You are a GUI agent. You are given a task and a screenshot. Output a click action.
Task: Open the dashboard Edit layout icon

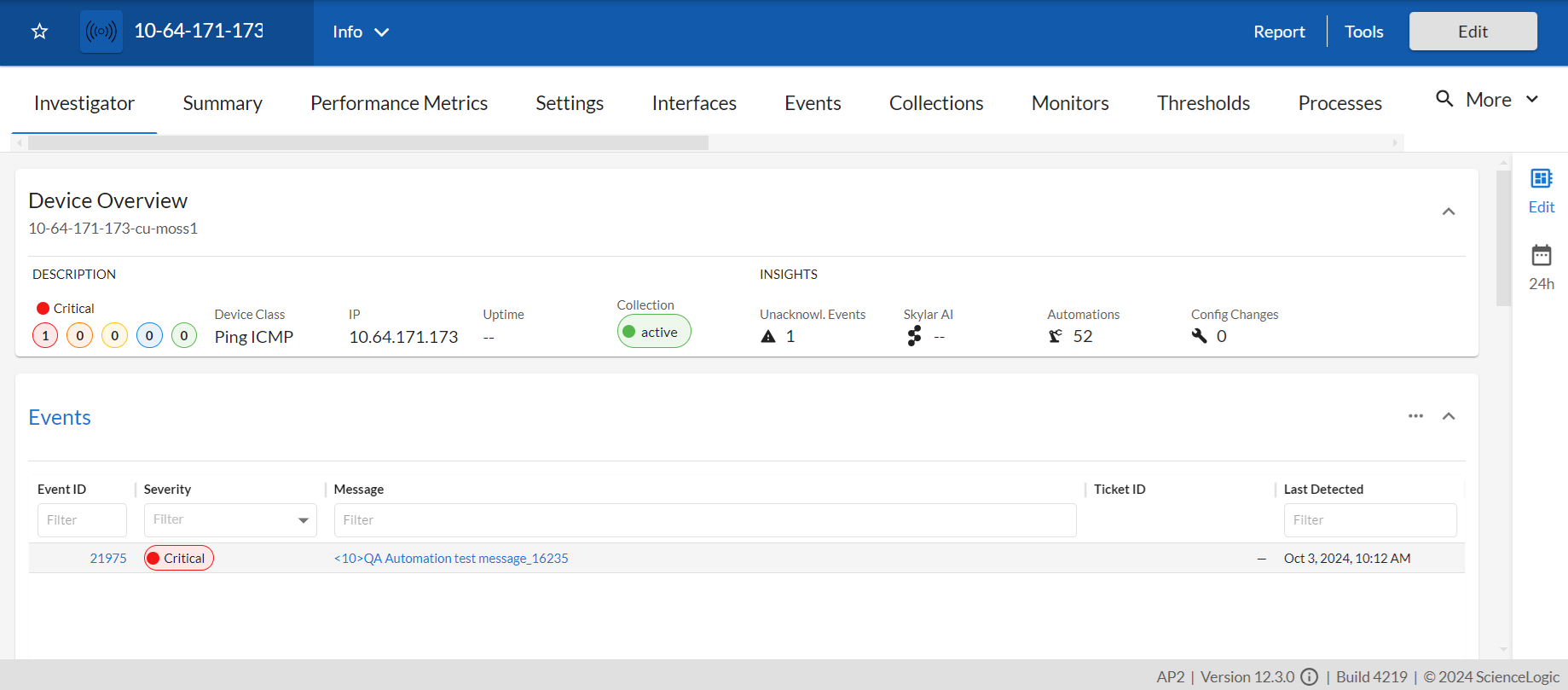click(1541, 179)
